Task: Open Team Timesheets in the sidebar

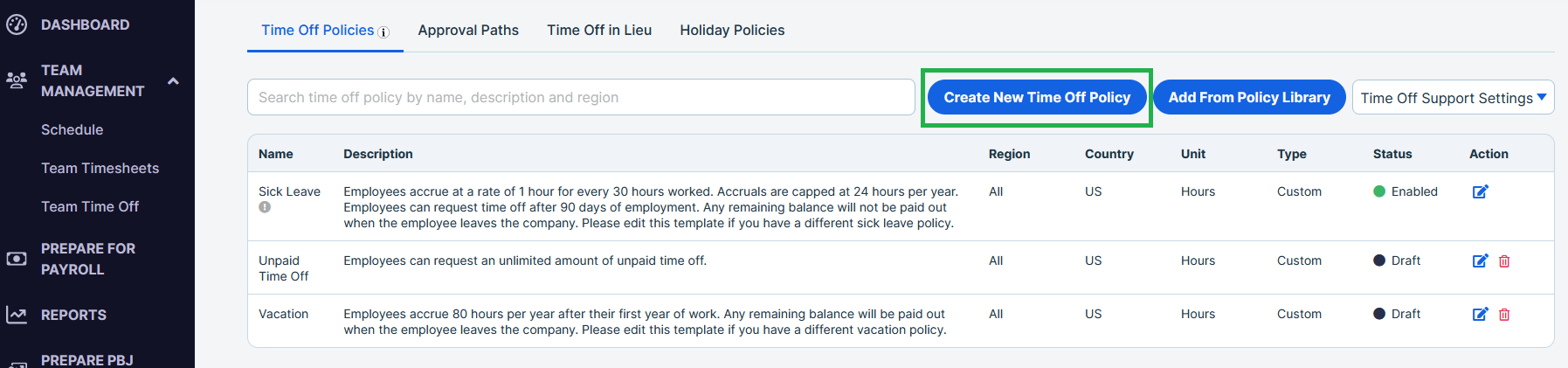Action: (100, 168)
